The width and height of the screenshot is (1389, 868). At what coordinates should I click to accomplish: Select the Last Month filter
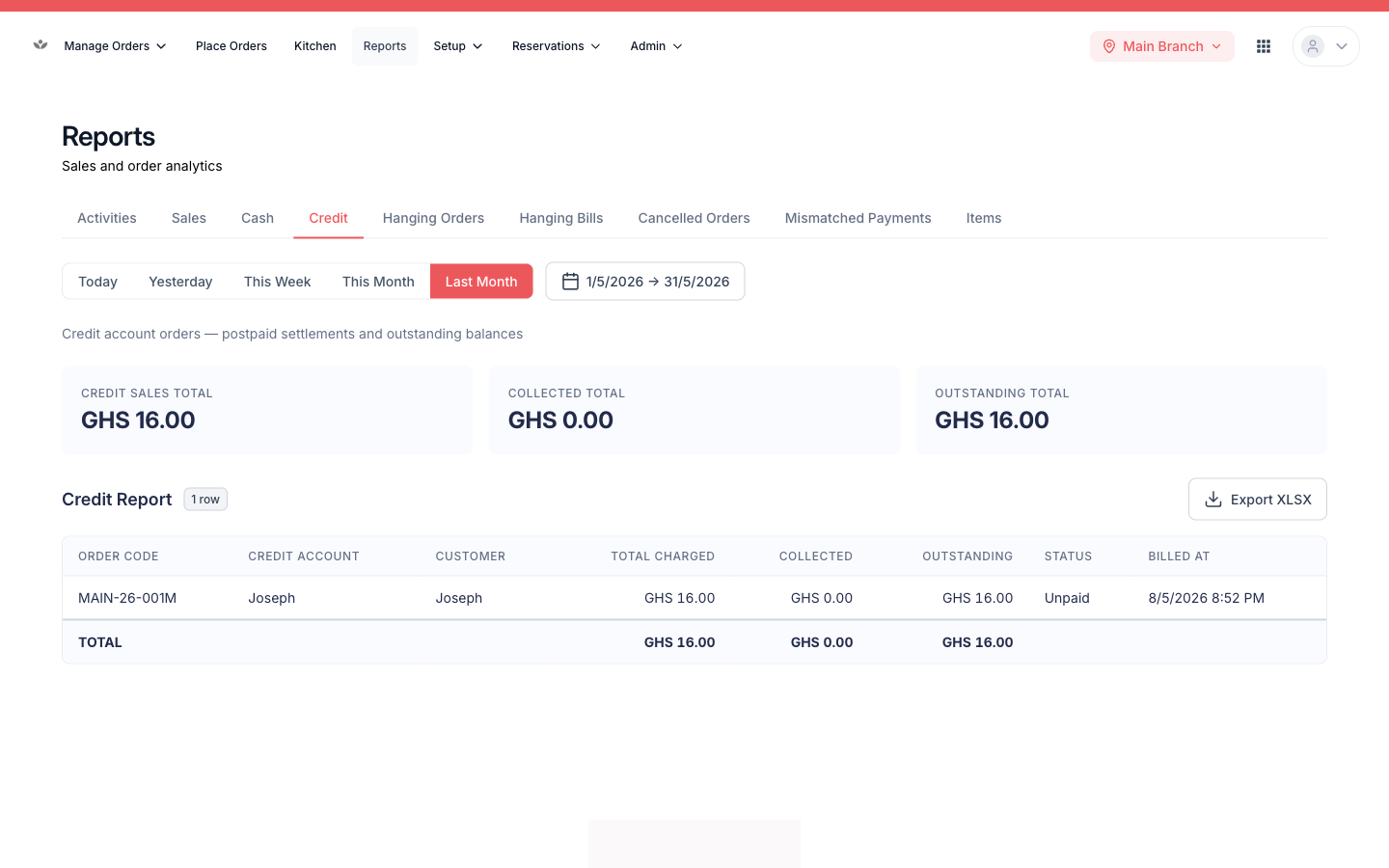(x=481, y=282)
